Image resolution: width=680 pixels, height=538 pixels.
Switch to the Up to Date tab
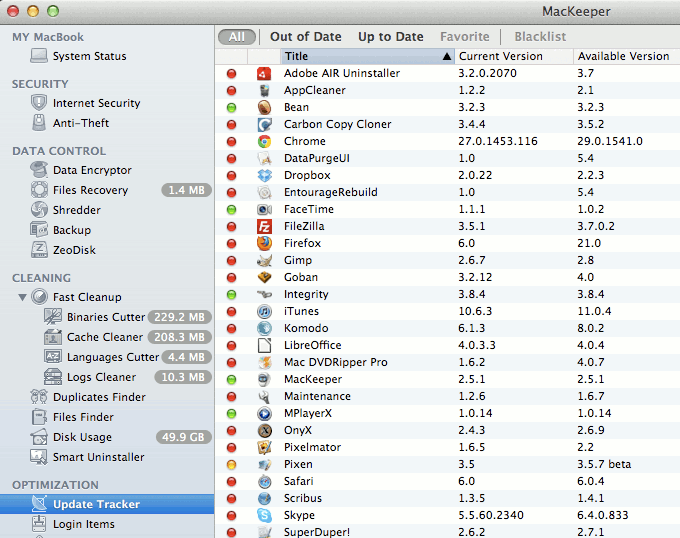(391, 37)
